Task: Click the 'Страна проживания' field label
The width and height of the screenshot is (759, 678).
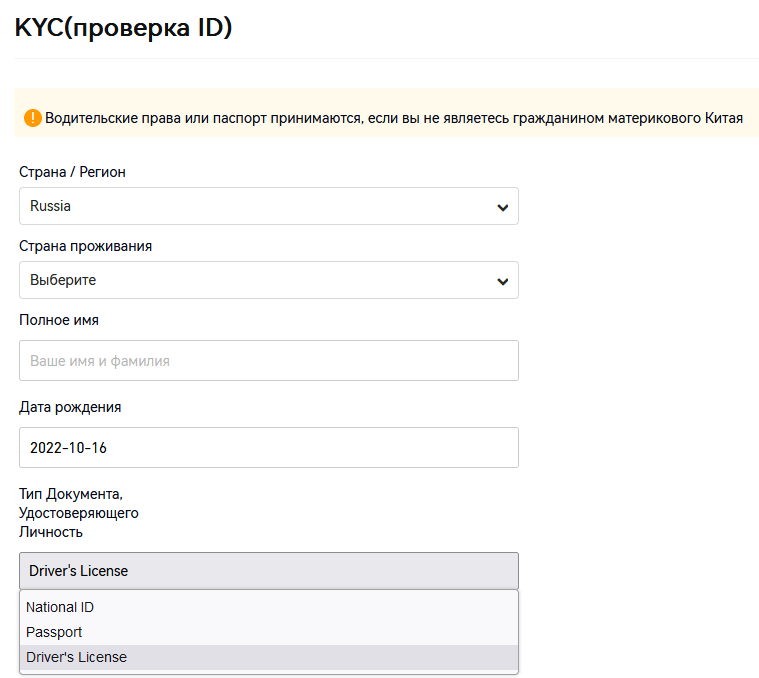Action: coord(85,246)
